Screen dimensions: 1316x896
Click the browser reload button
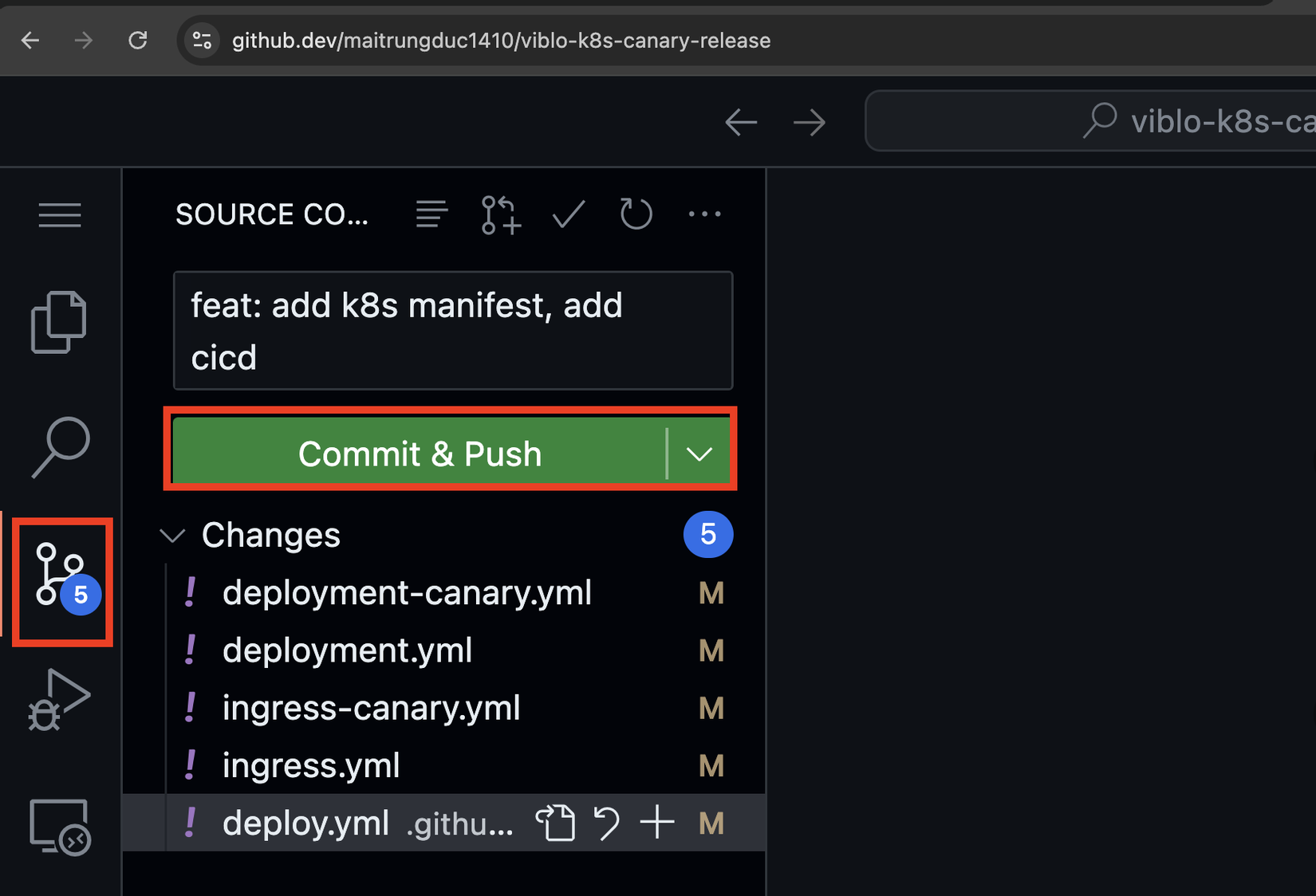click(x=138, y=41)
